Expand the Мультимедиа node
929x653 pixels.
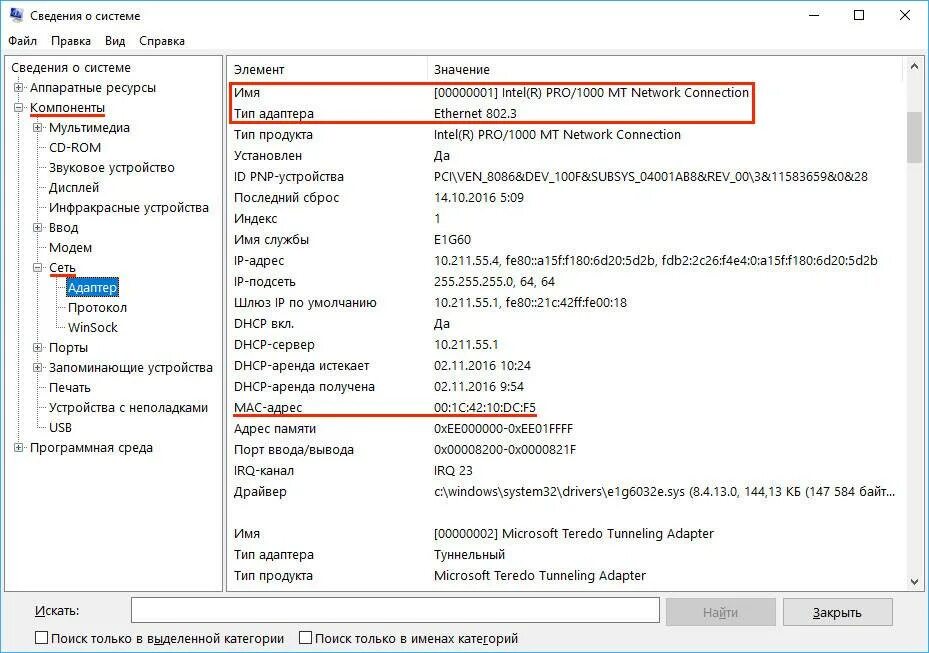click(37, 128)
